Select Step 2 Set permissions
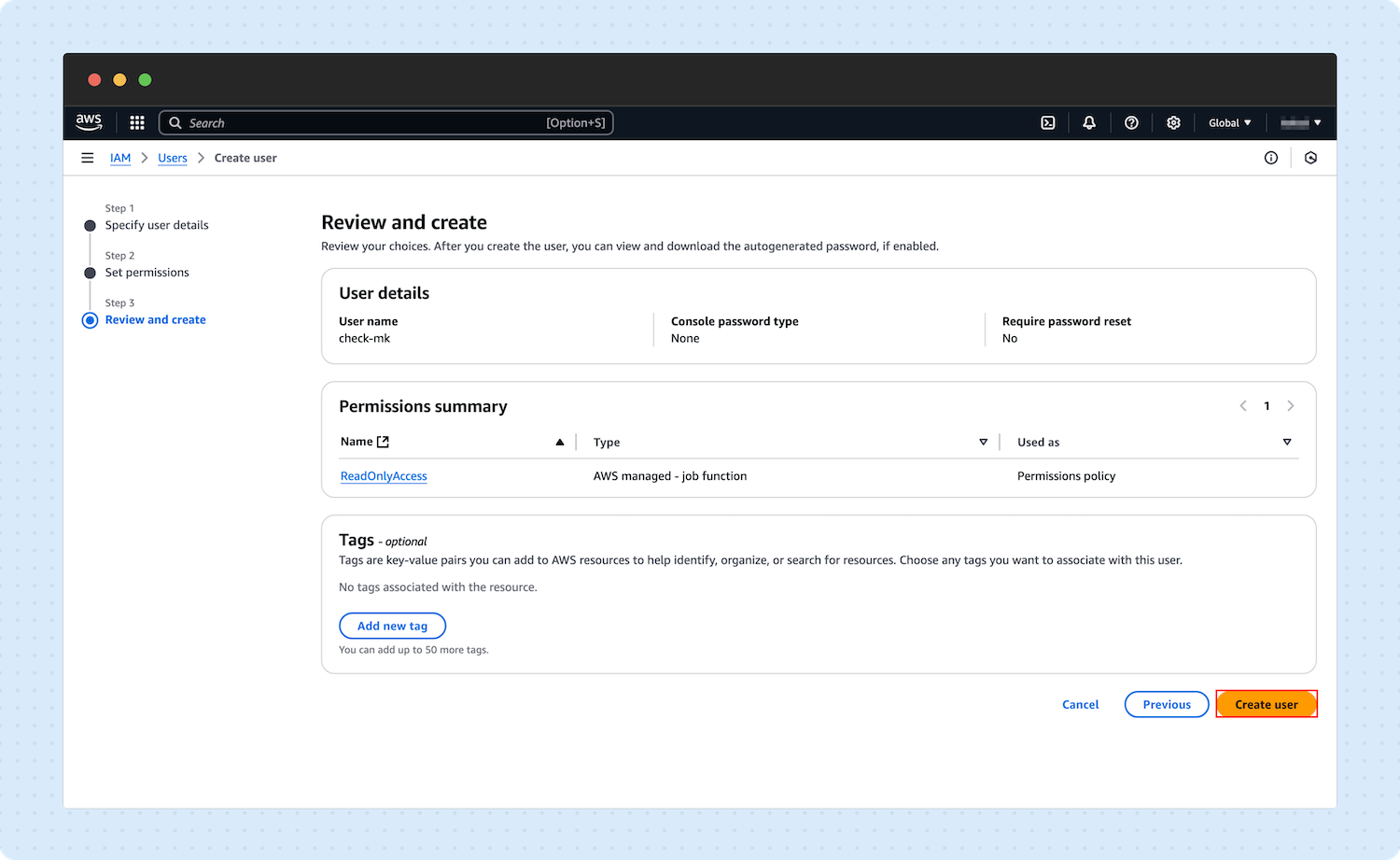This screenshot has height=860, width=1400. (x=147, y=273)
